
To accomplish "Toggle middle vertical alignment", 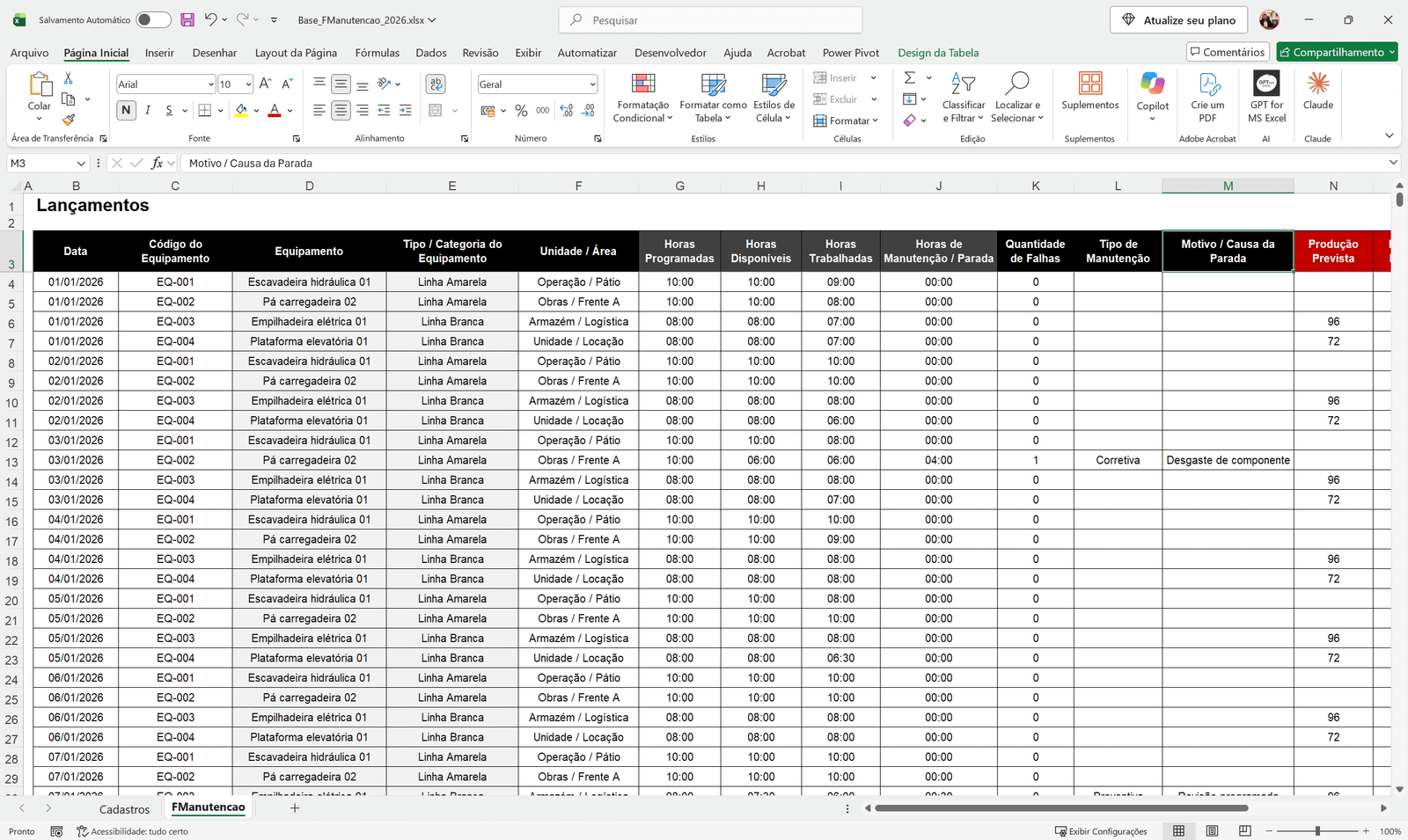I will click(341, 84).
